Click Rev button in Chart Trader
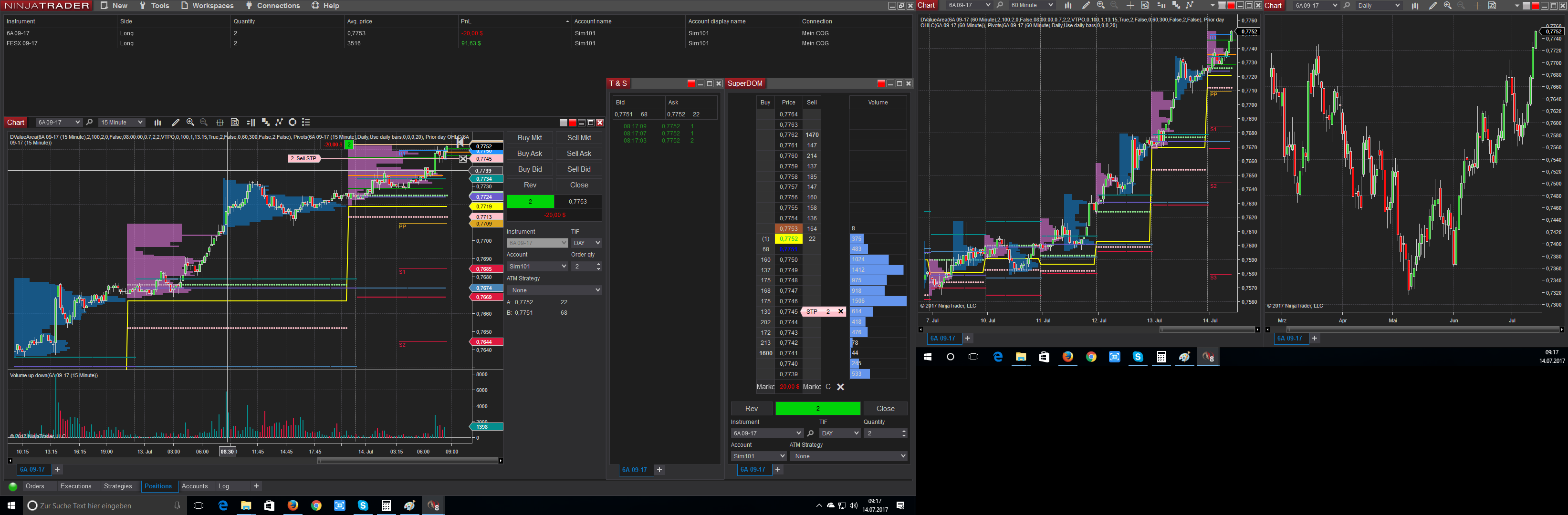The image size is (1568, 515). pyautogui.click(x=530, y=185)
